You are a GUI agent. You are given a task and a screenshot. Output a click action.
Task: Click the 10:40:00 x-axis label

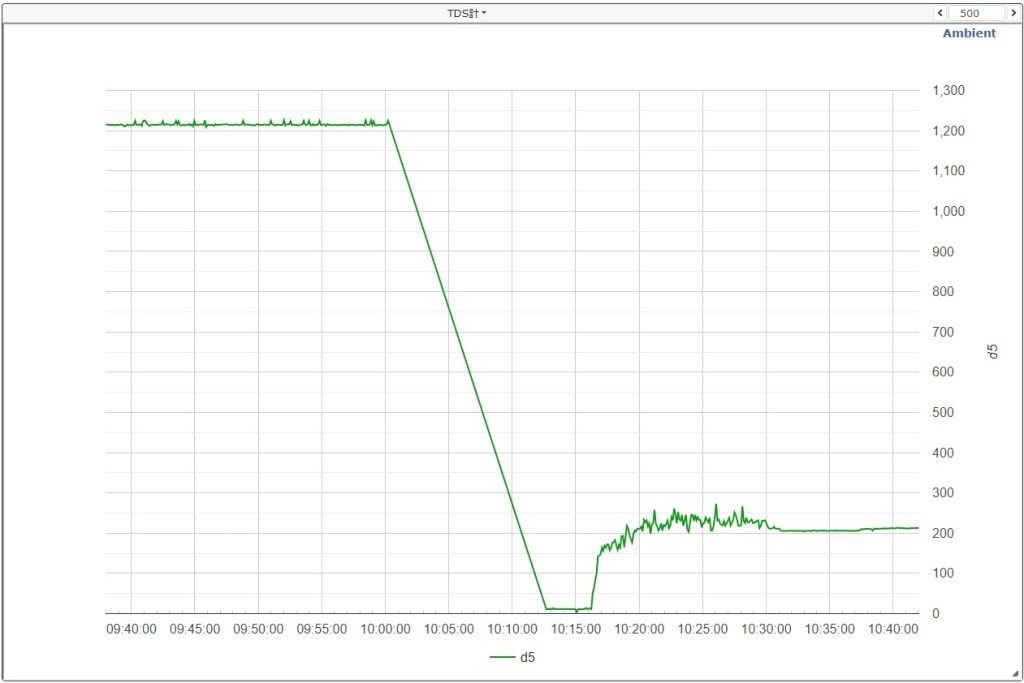893,629
